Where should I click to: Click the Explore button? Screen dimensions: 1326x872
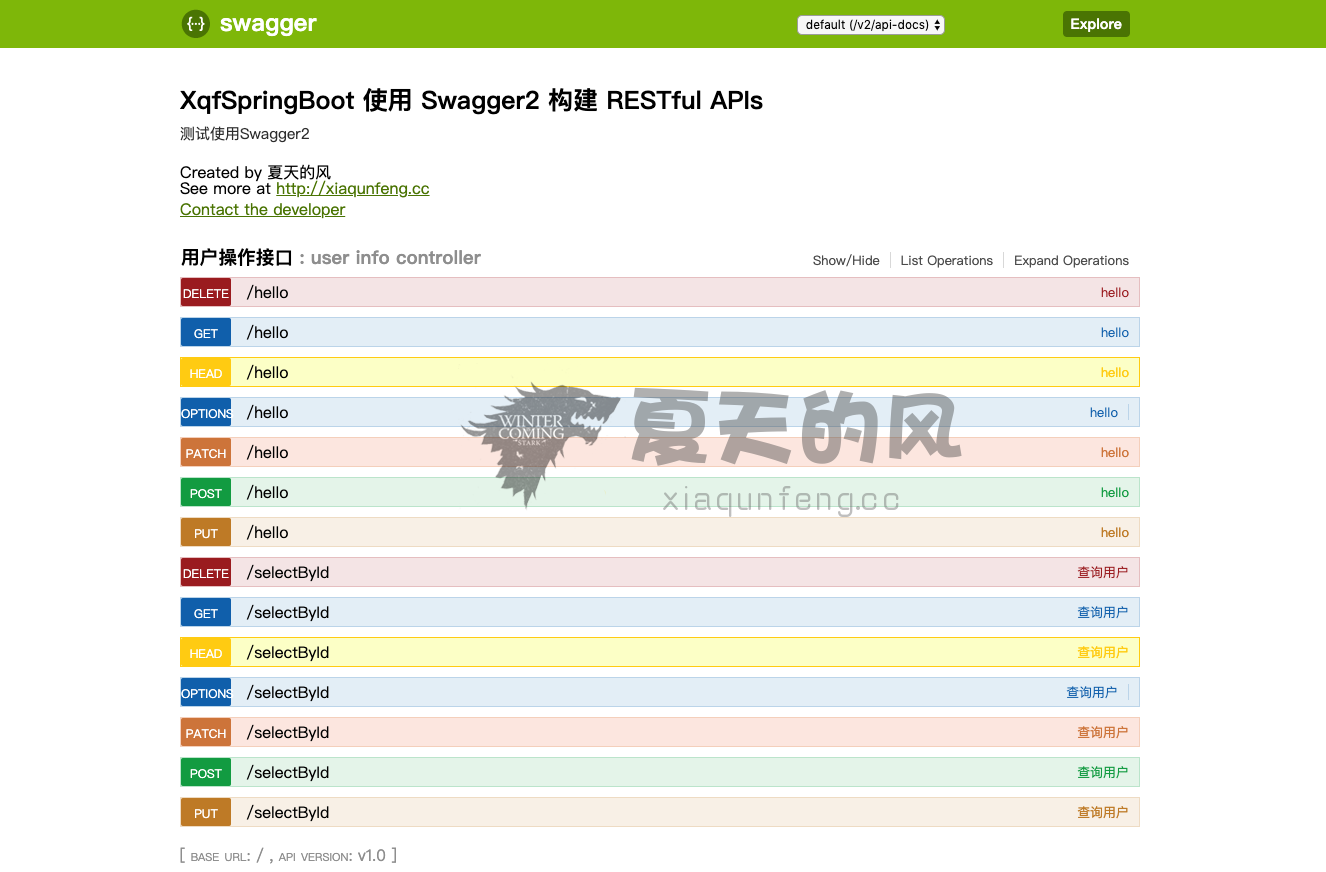tap(1096, 24)
